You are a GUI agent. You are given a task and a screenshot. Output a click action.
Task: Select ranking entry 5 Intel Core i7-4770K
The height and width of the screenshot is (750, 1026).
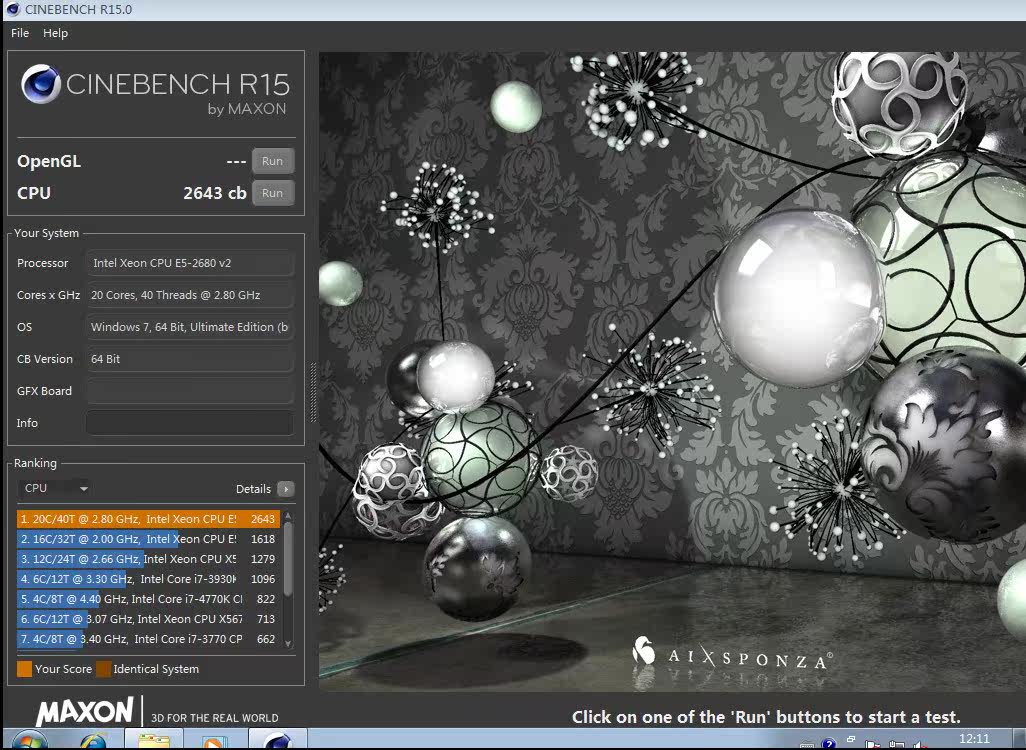pos(149,599)
